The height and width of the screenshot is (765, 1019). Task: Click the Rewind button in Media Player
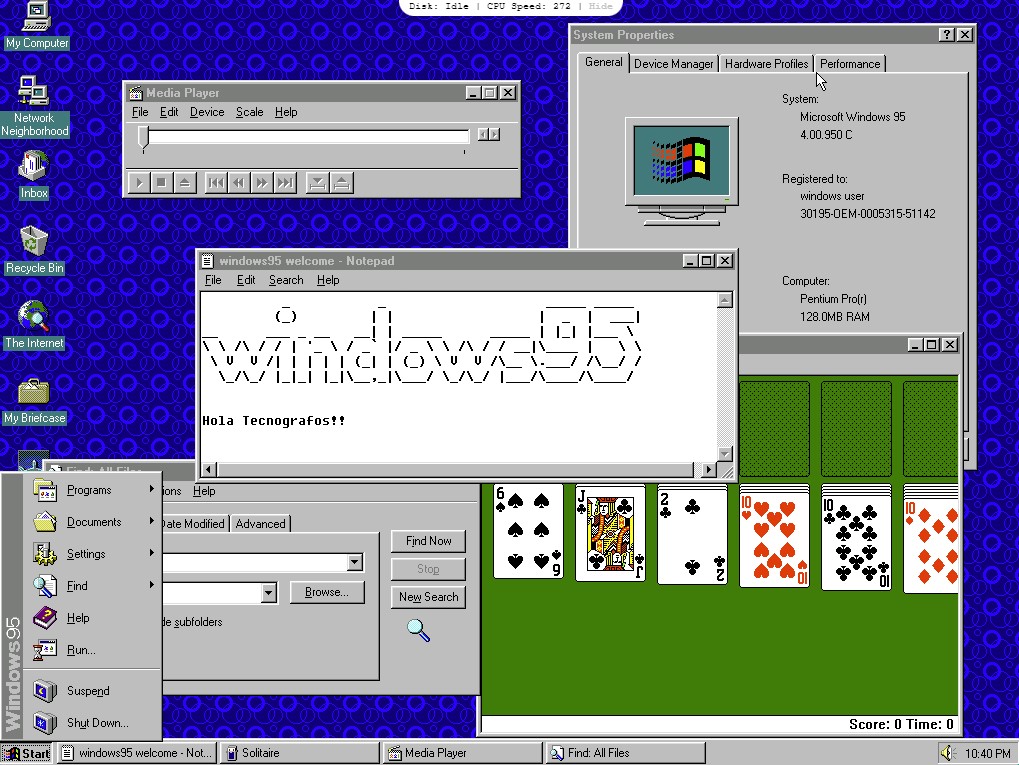238,182
